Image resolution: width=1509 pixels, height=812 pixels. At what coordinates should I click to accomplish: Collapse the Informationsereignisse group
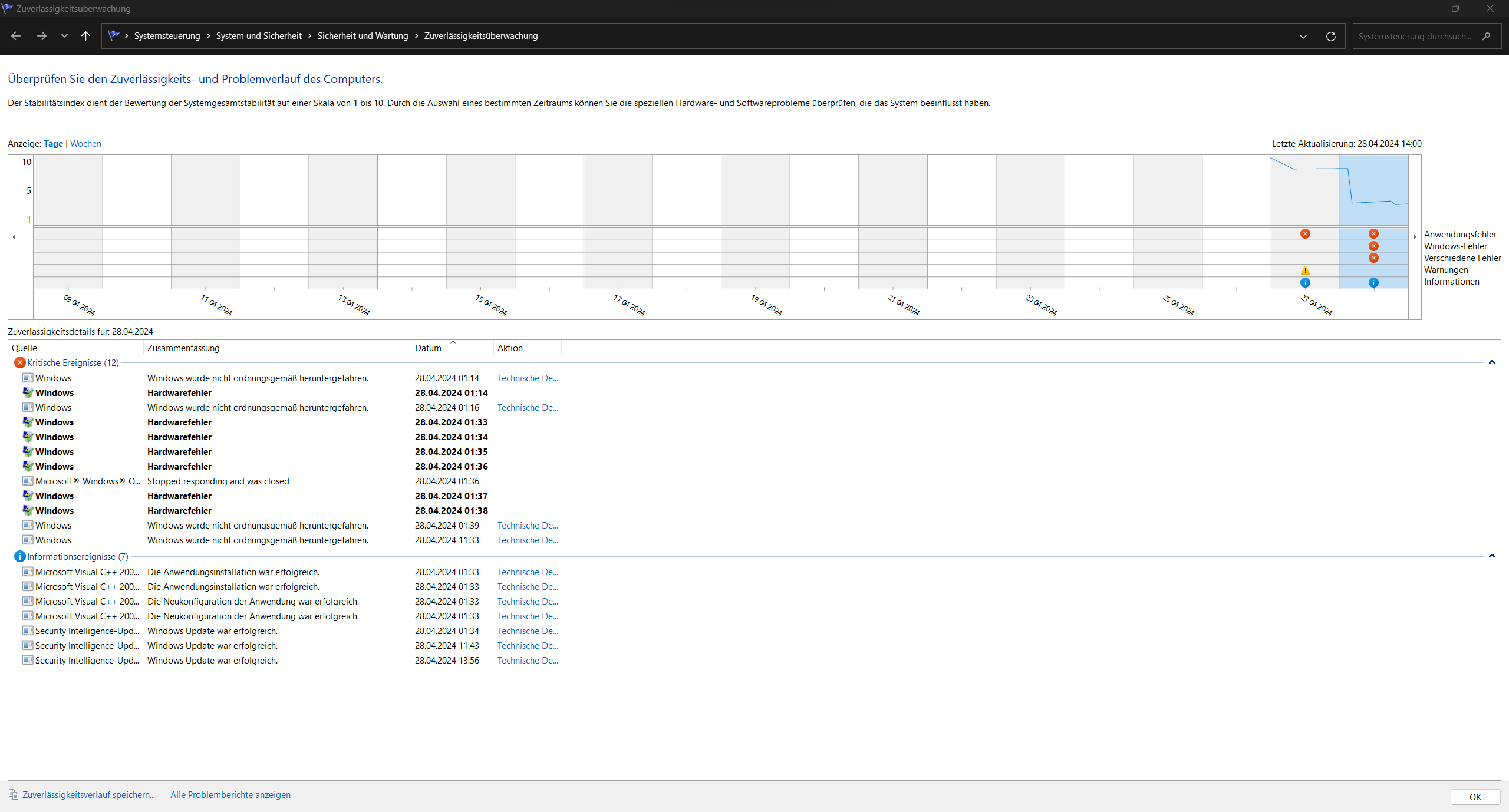click(x=1492, y=556)
